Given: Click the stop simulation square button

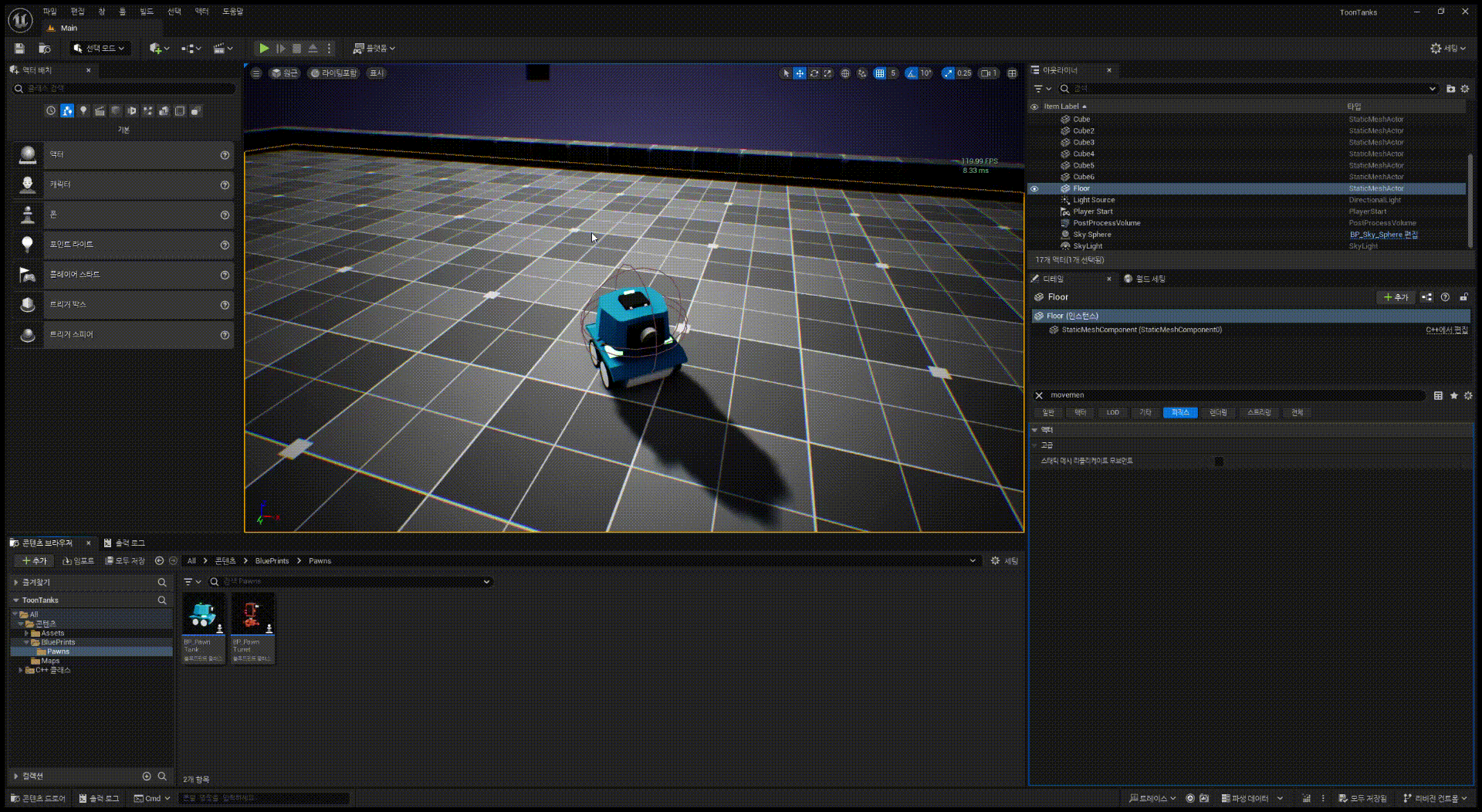Looking at the screenshot, I should (x=296, y=48).
